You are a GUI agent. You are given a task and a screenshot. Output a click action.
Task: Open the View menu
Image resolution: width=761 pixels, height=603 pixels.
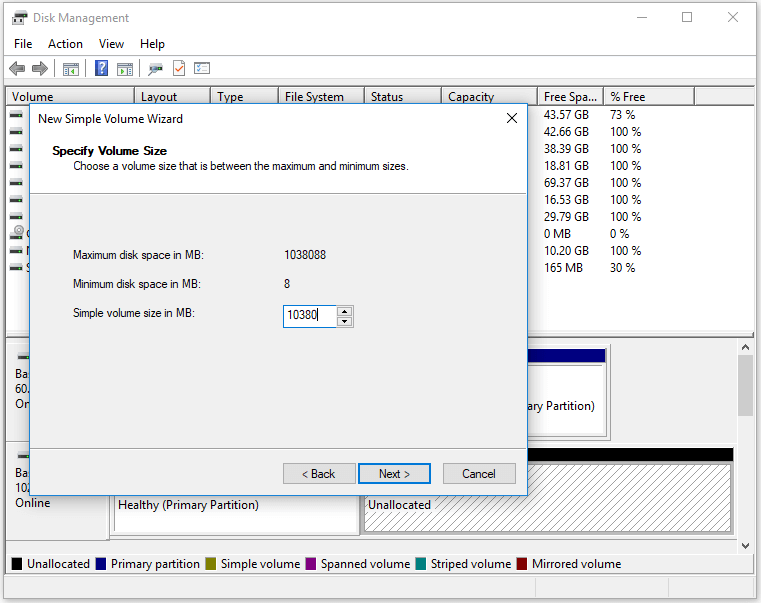tap(111, 44)
